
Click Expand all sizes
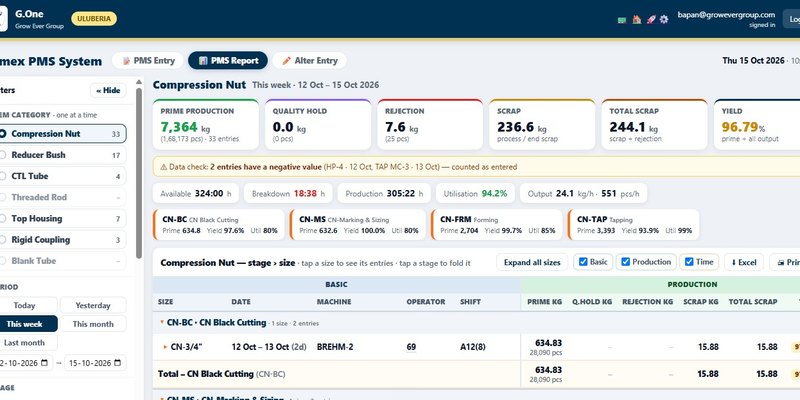532,262
